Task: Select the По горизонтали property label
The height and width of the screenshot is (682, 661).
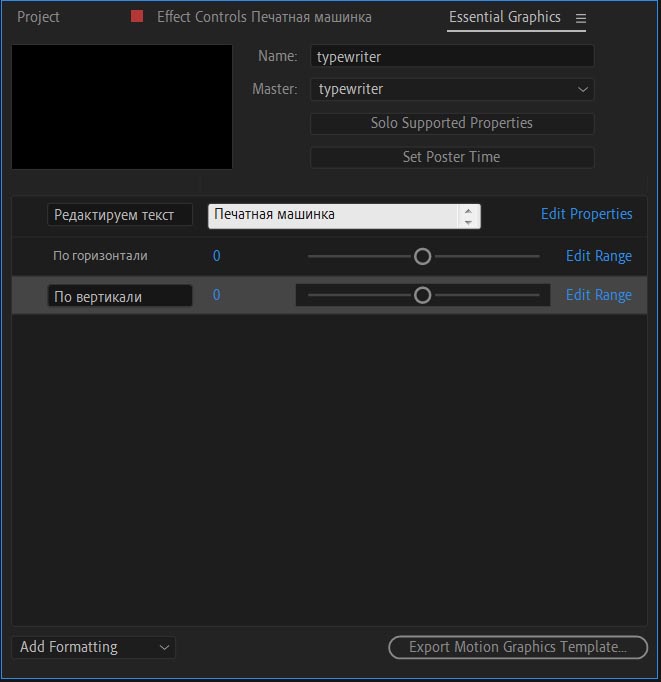Action: click(x=100, y=256)
